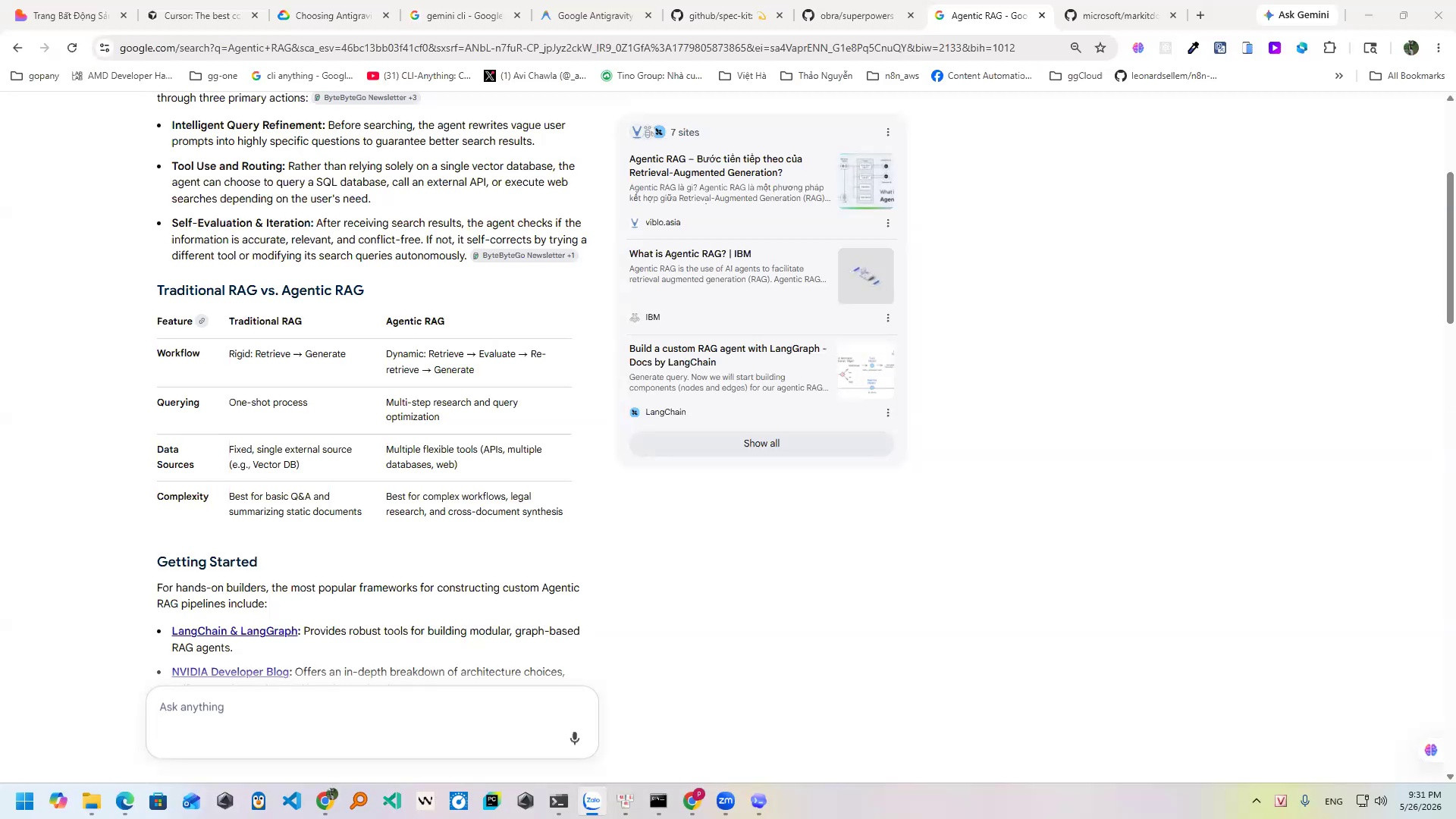Open the n8n_aws bookmark folder
This screenshot has width=1456, height=819.
pos(893,76)
